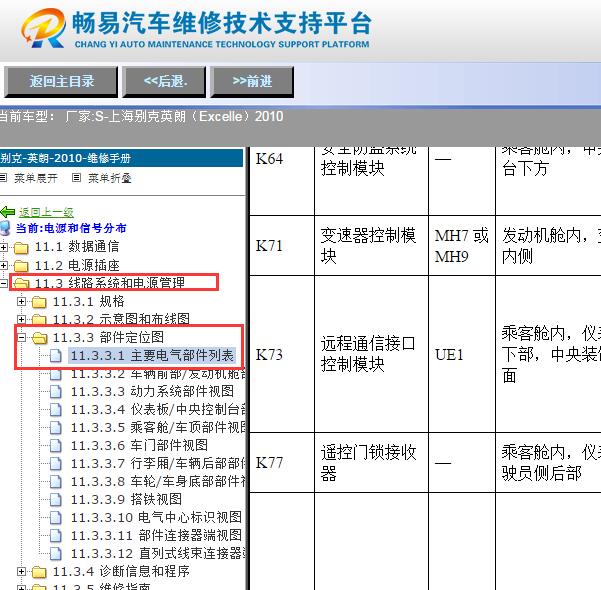Screen dimensions: 601x590
Task: Click the 11.3.3.9 page document icon
Action: 56,500
